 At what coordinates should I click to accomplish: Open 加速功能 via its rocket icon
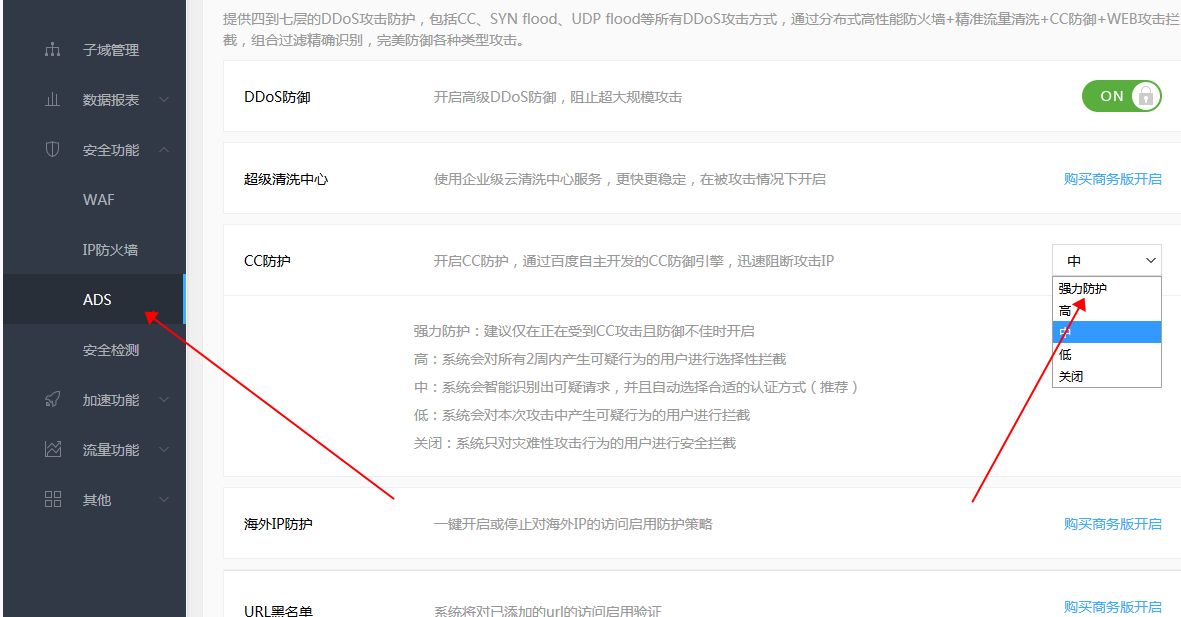(x=53, y=399)
